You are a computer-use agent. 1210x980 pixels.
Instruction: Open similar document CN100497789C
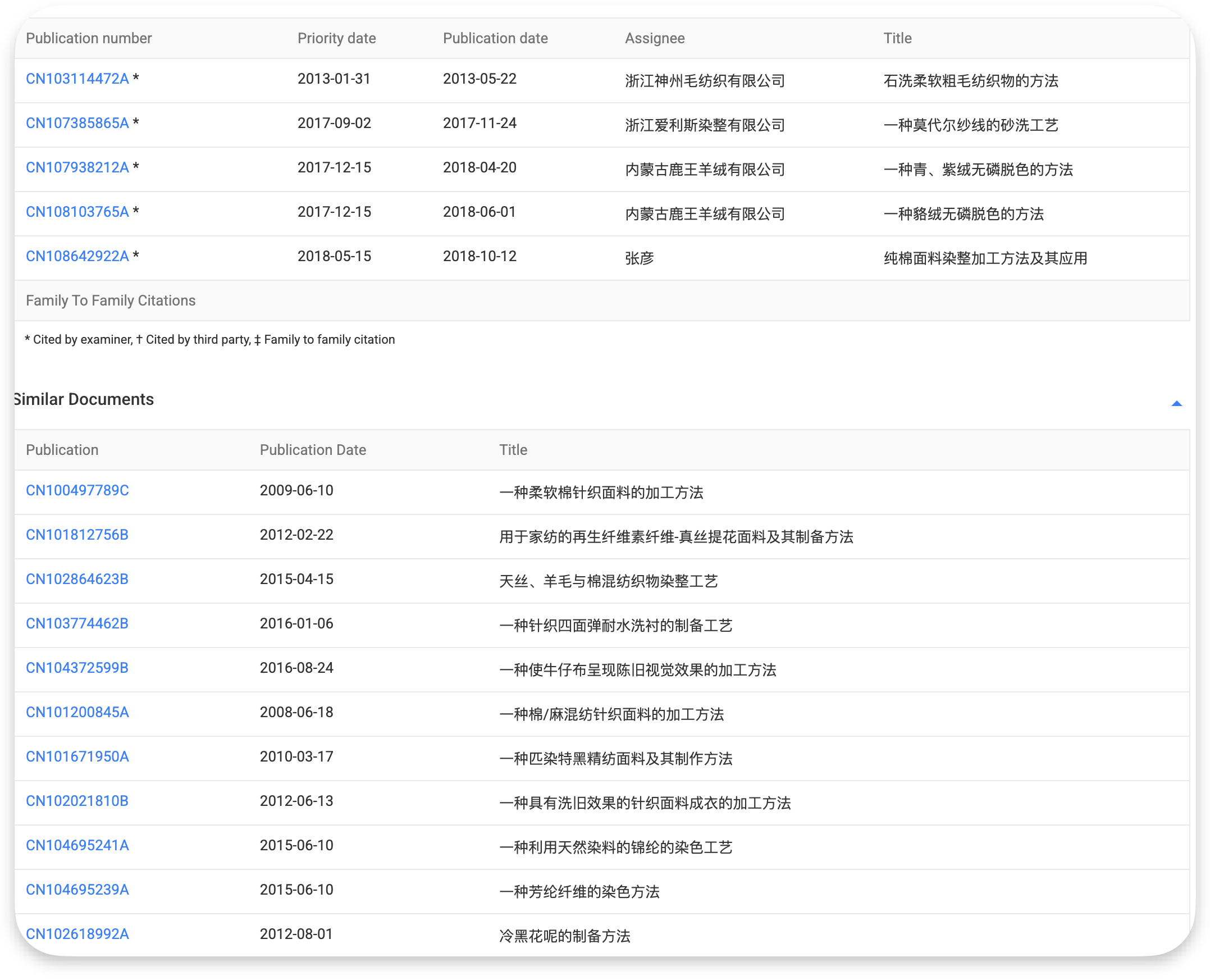[x=77, y=491]
